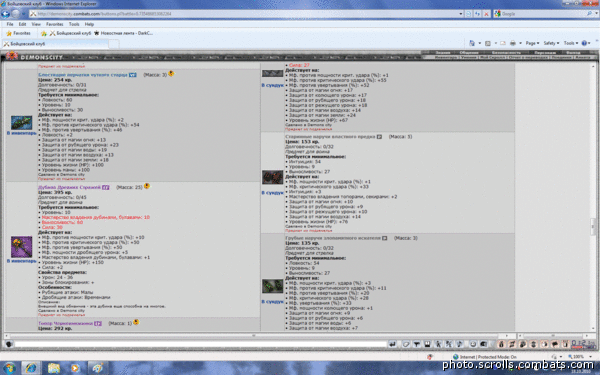Click the purple club weapon thumbnail
The width and height of the screenshot is (600, 375).
click(21, 247)
